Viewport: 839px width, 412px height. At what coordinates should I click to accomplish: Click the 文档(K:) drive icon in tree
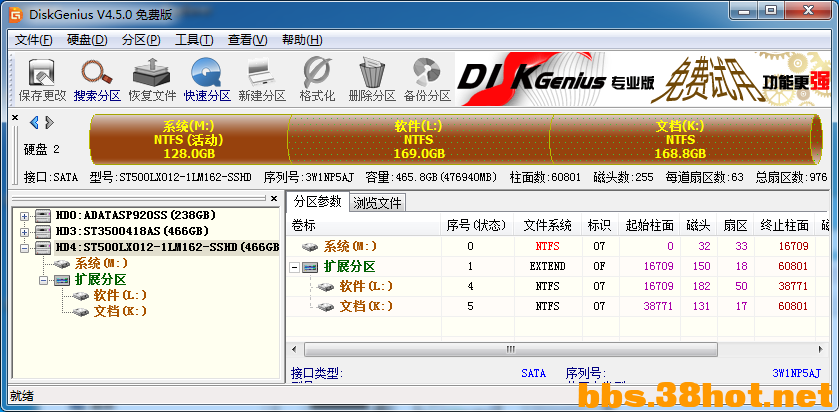(81, 311)
